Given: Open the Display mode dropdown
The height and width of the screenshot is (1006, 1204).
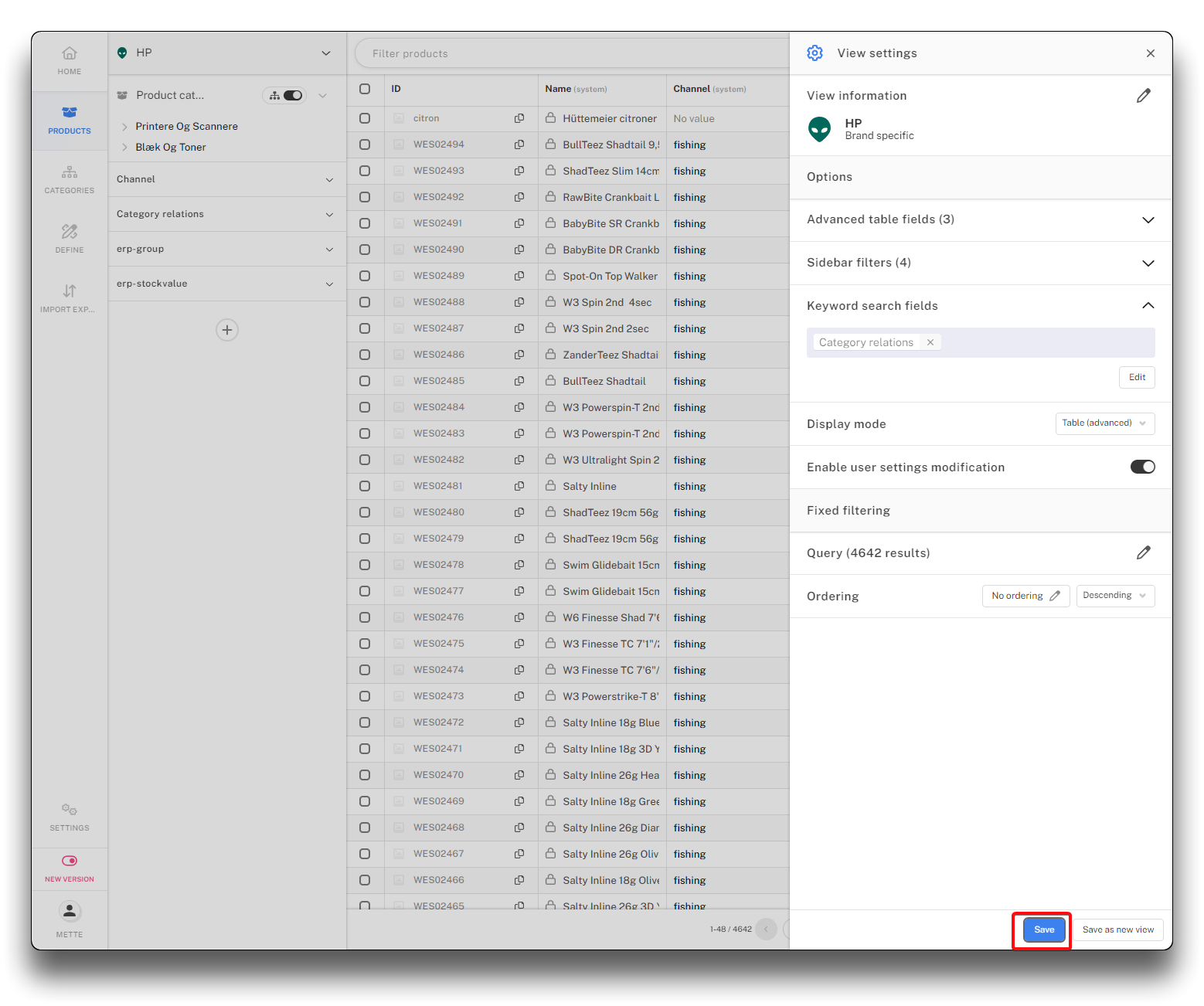Looking at the screenshot, I should [x=1104, y=423].
